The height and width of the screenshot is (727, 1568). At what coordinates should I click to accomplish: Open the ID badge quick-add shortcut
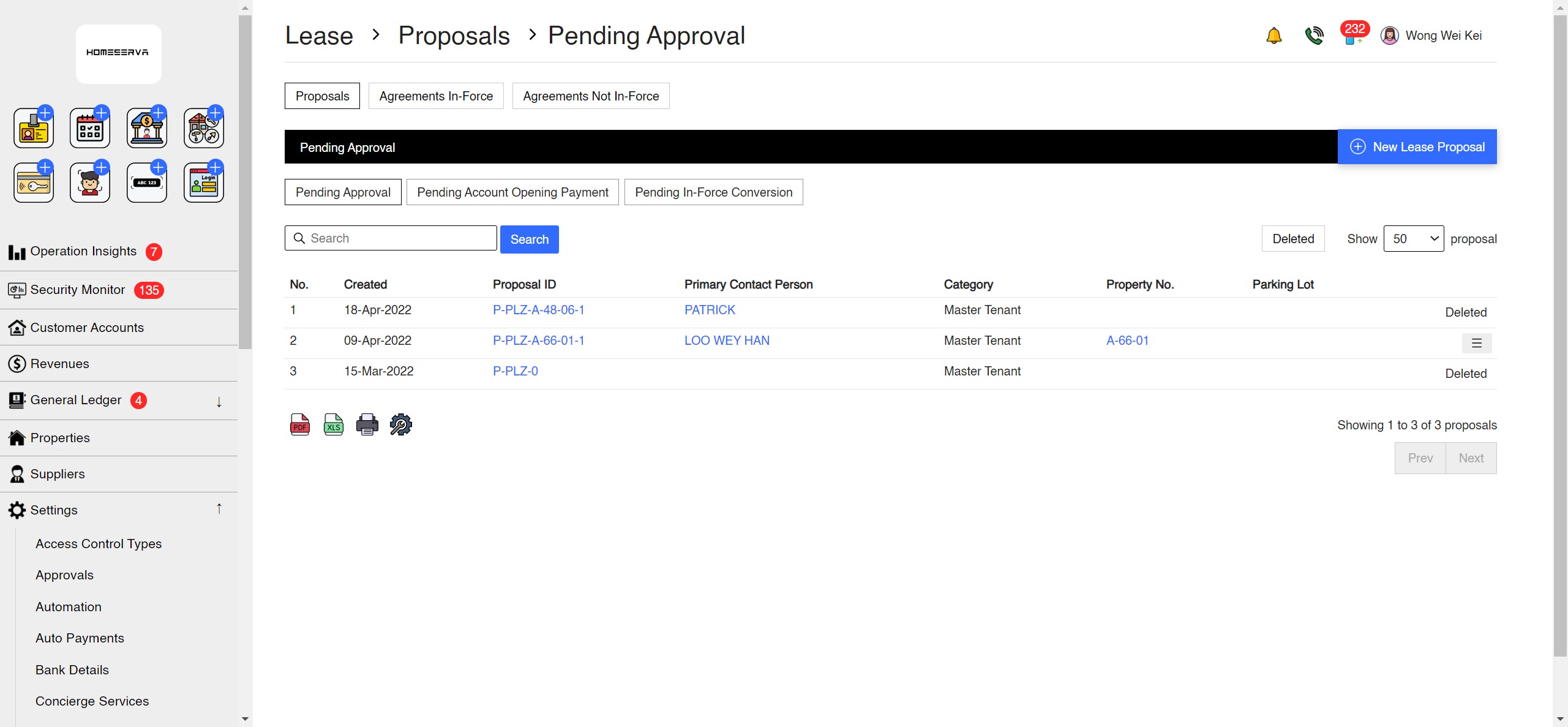[x=33, y=127]
